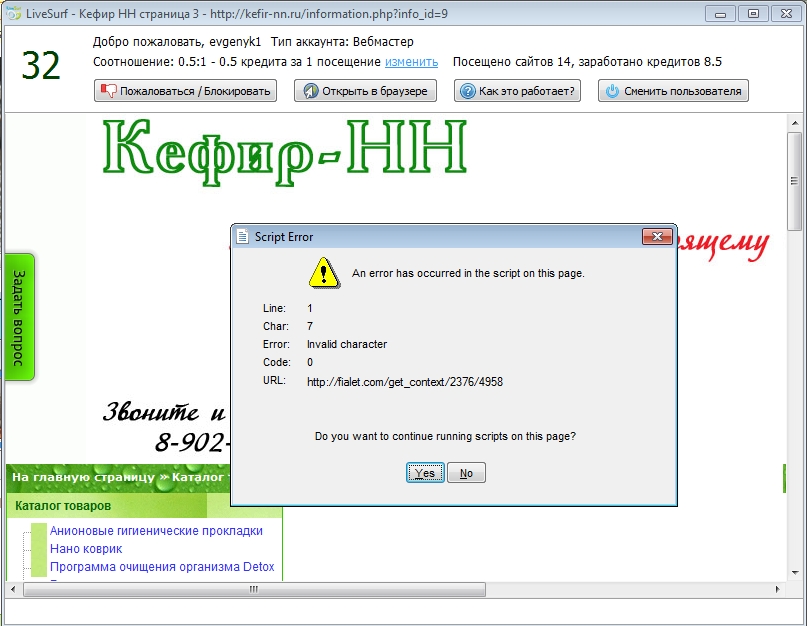Click the Тип аккаунта: Вебмастер text
Image resolution: width=807 pixels, height=626 pixels.
pyautogui.click(x=342, y=42)
